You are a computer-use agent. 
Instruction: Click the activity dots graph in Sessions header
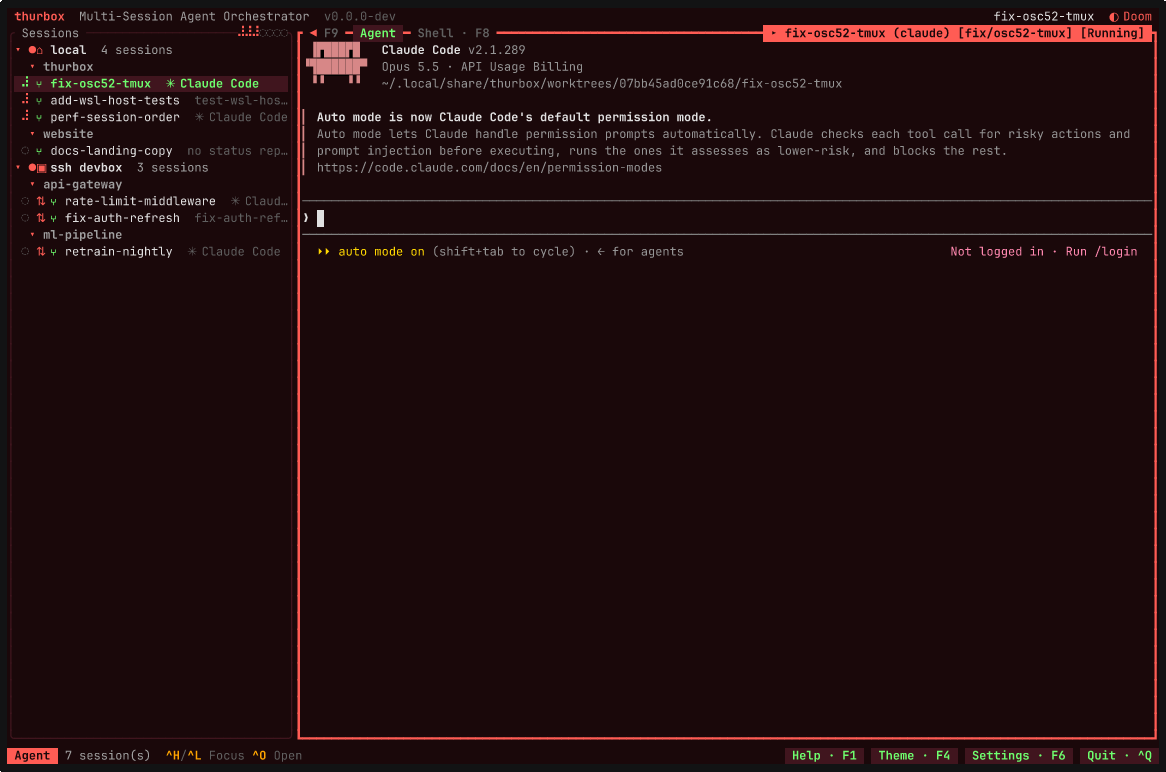pos(263,33)
